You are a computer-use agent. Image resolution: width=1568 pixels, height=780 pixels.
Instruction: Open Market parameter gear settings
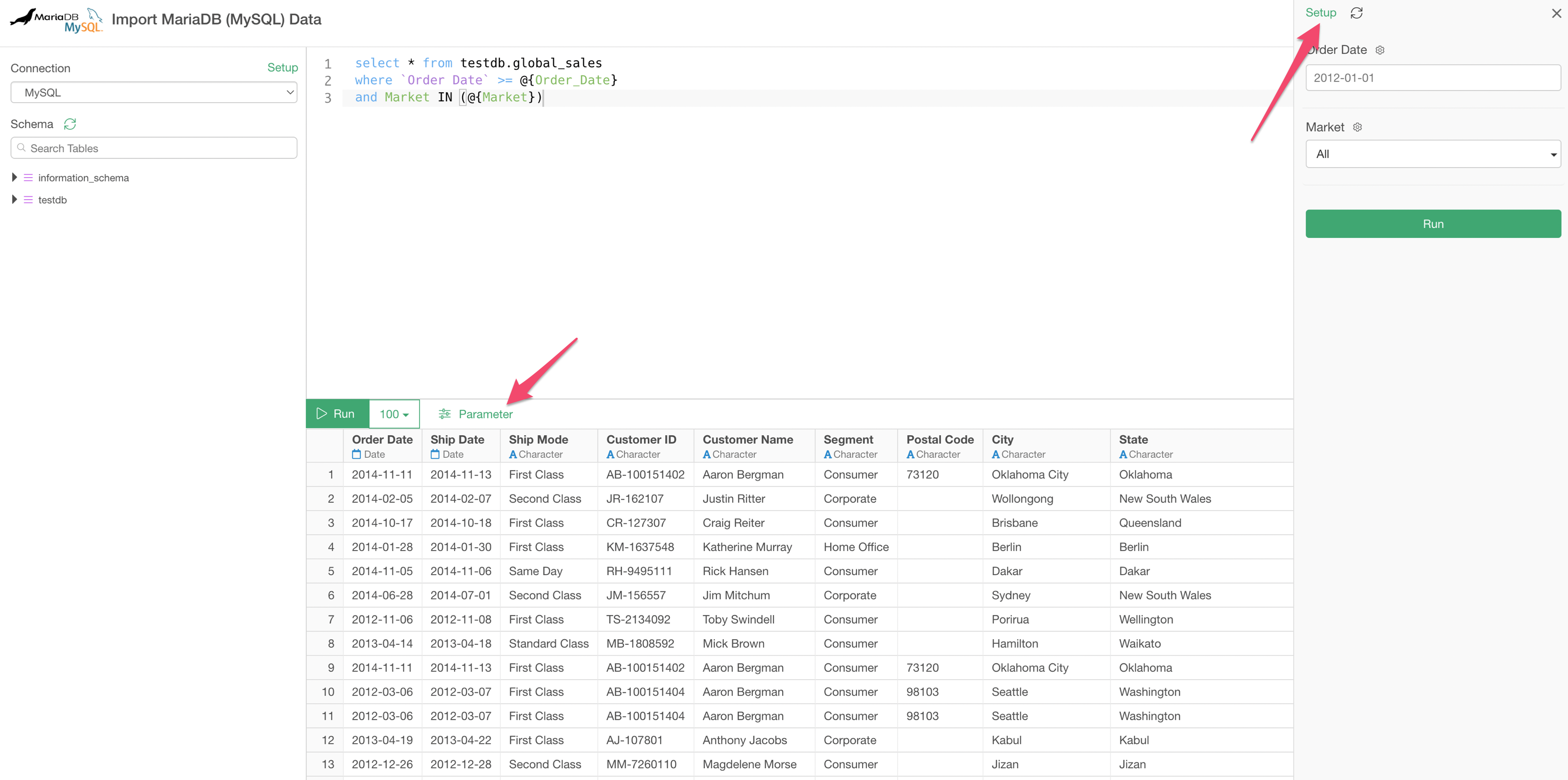click(x=1357, y=127)
